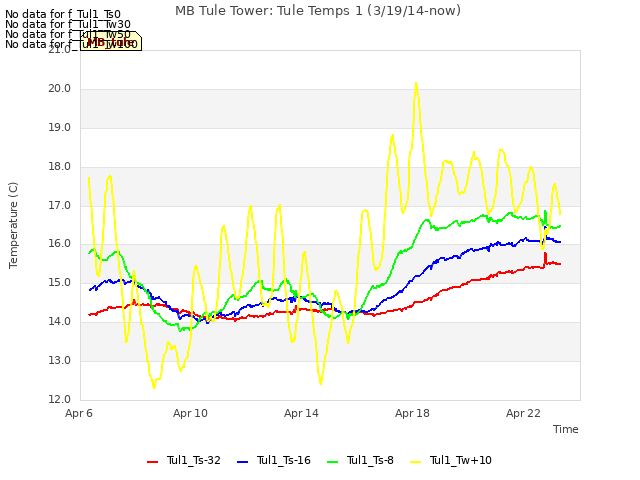Click the Temperature (C) axis label
Screen dimensions: 640x480
[13, 225]
